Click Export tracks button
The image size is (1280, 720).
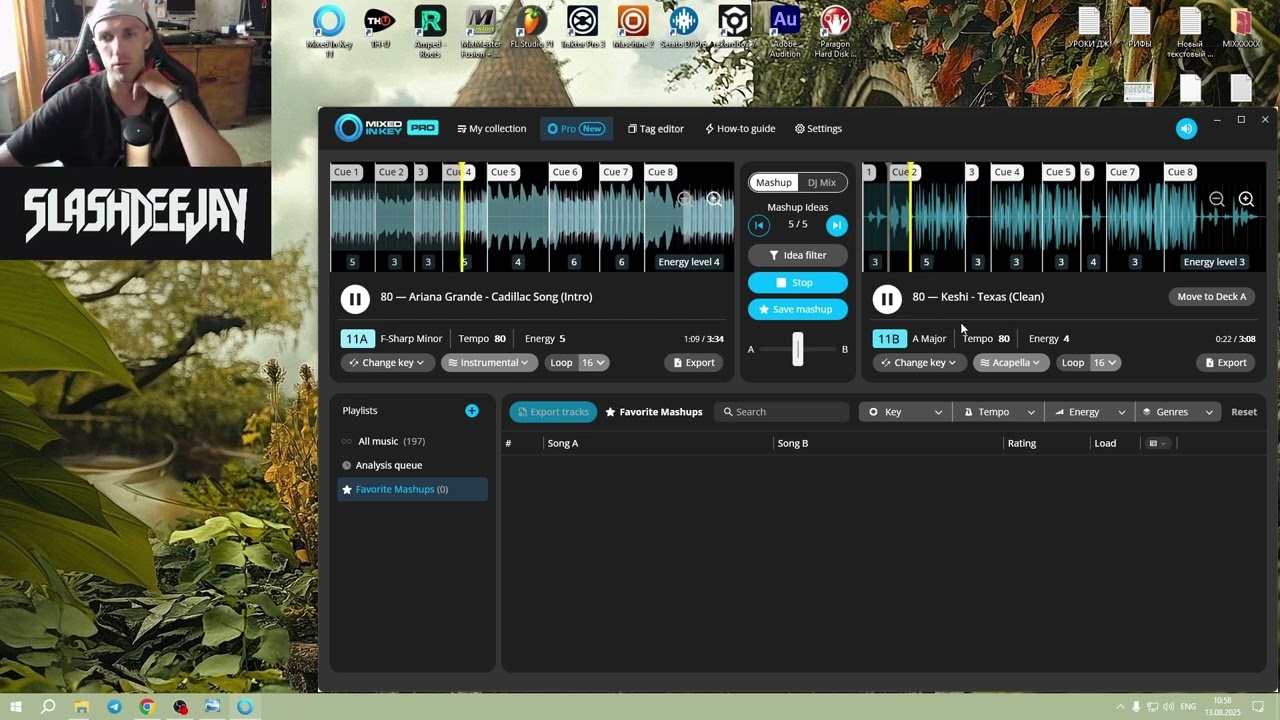(x=553, y=412)
